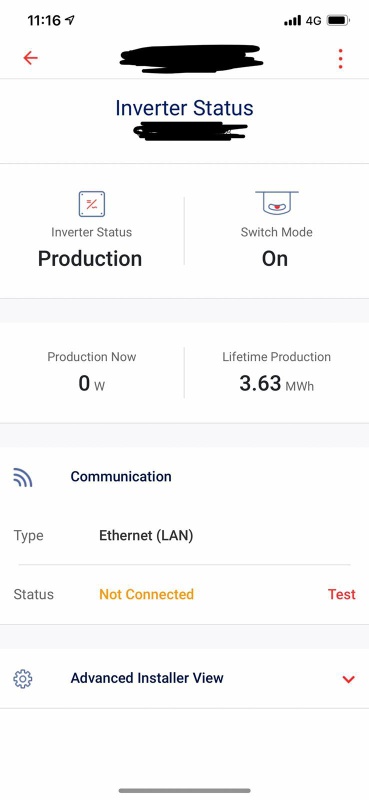The width and height of the screenshot is (369, 800).
Task: Expand the Advanced Installer View chevron
Action: [349, 679]
